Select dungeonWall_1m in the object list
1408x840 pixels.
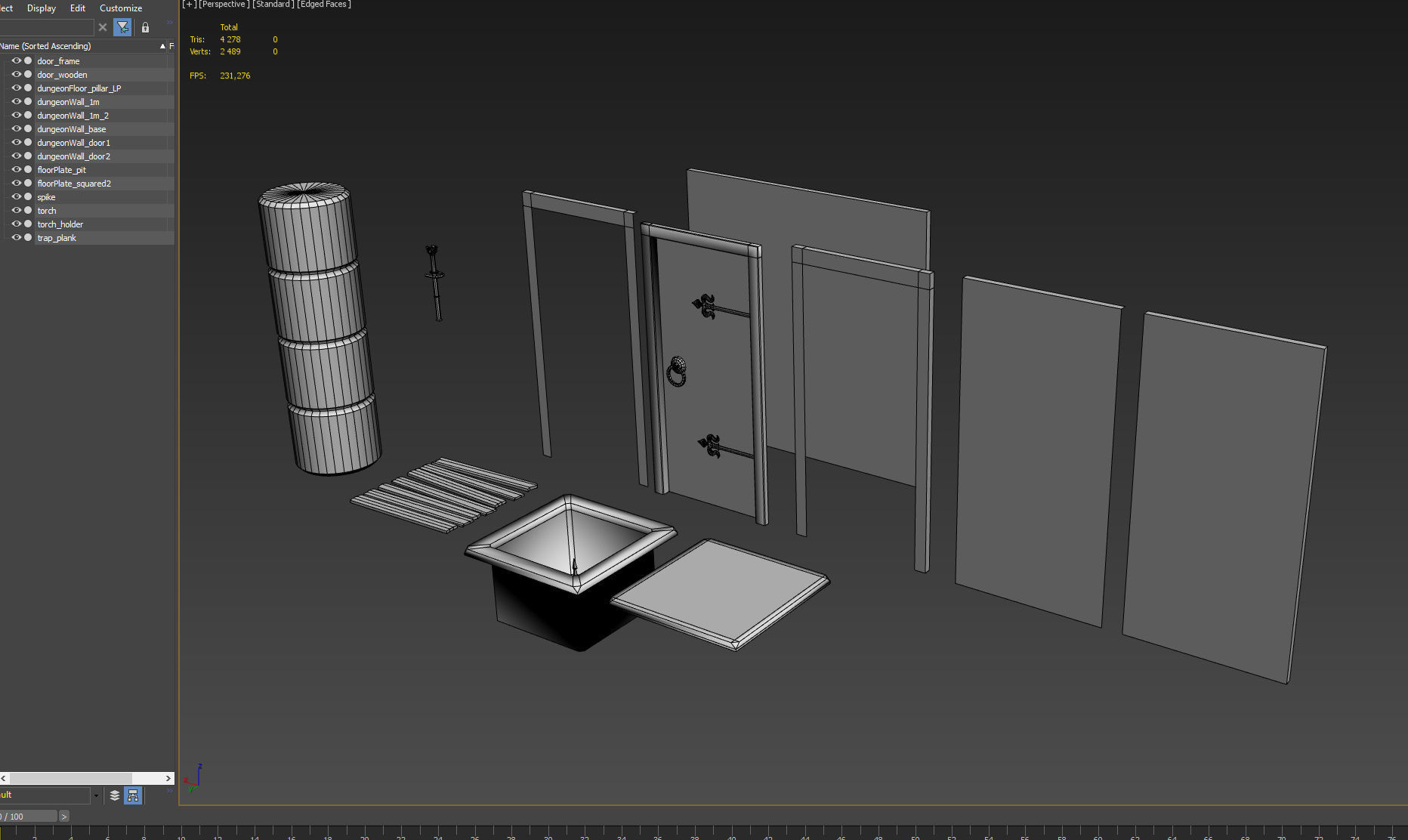[68, 102]
